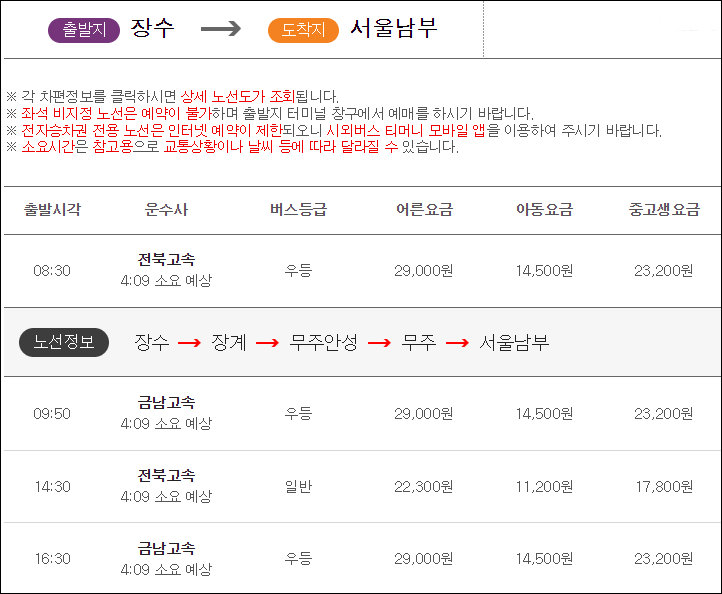
Task: Click red arrow between 장계 and 무주안성
Action: point(268,343)
